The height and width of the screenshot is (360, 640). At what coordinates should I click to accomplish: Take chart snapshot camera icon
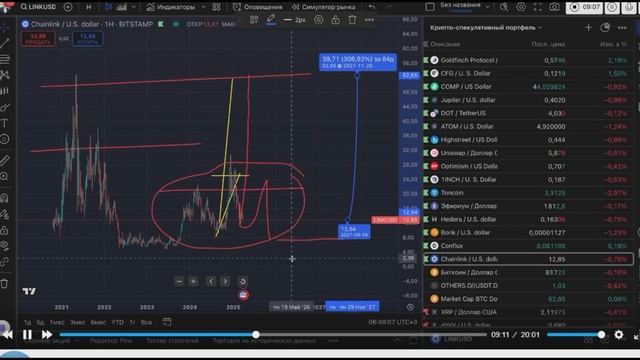point(554,7)
